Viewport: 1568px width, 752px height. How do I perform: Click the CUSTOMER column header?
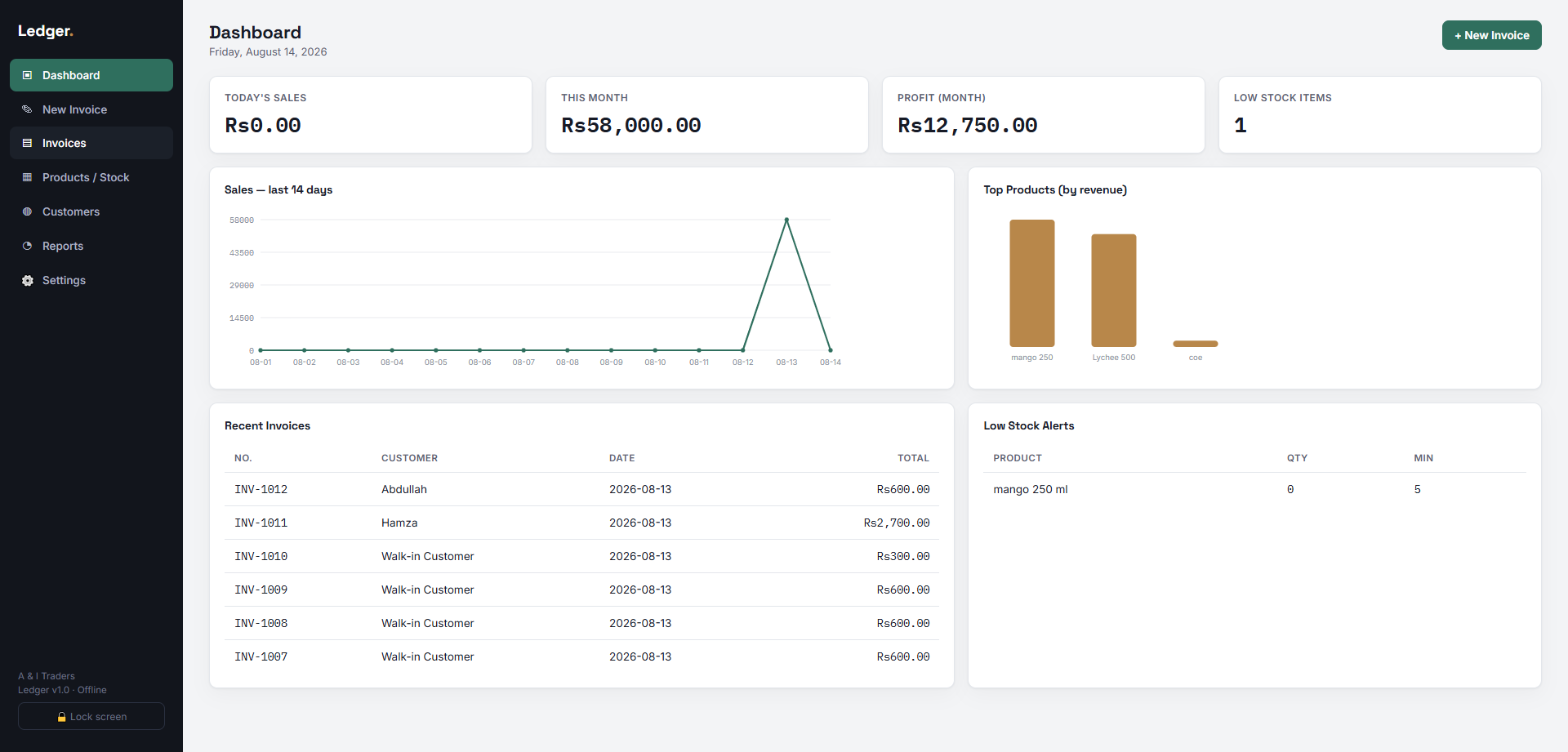coord(409,458)
